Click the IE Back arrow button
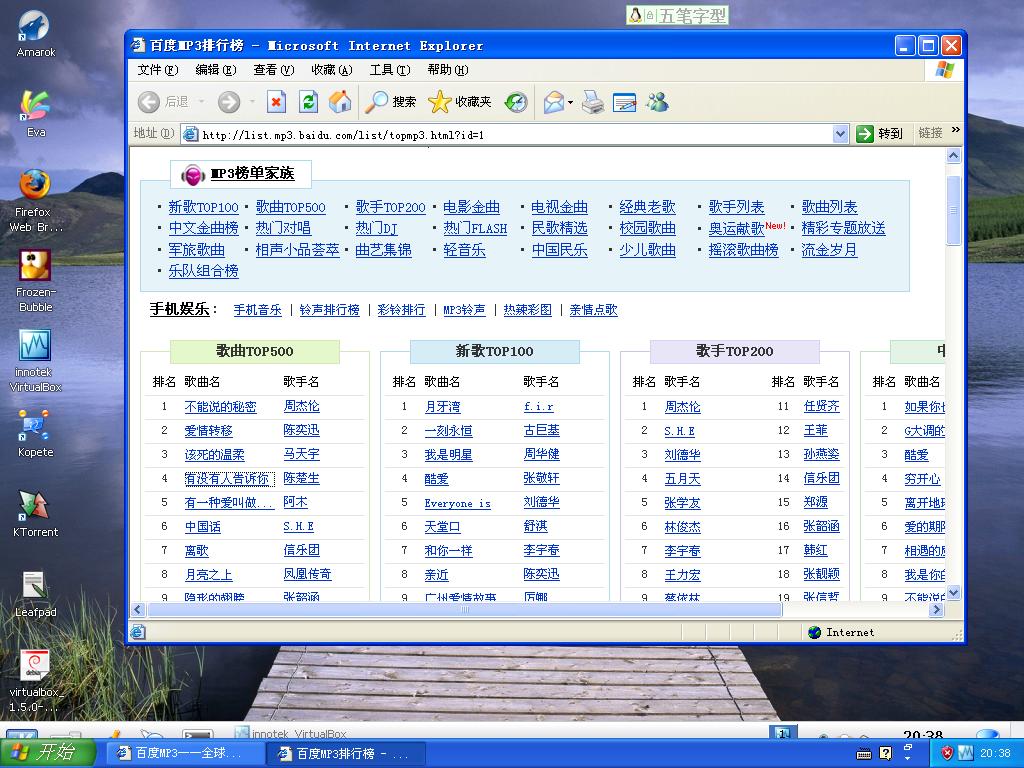The height and width of the screenshot is (768, 1024). (x=149, y=102)
